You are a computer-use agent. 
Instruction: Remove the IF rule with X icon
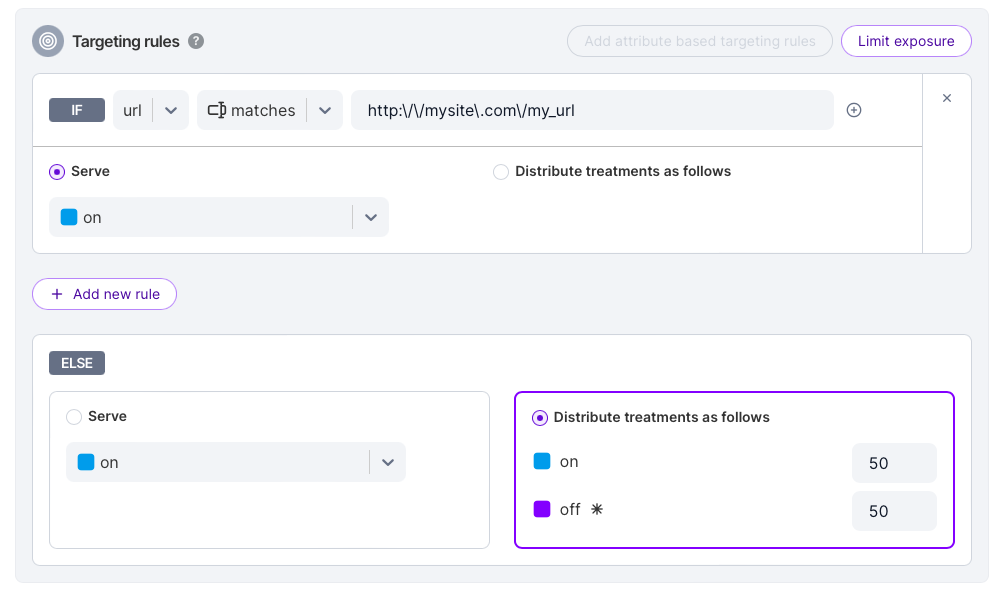click(947, 98)
